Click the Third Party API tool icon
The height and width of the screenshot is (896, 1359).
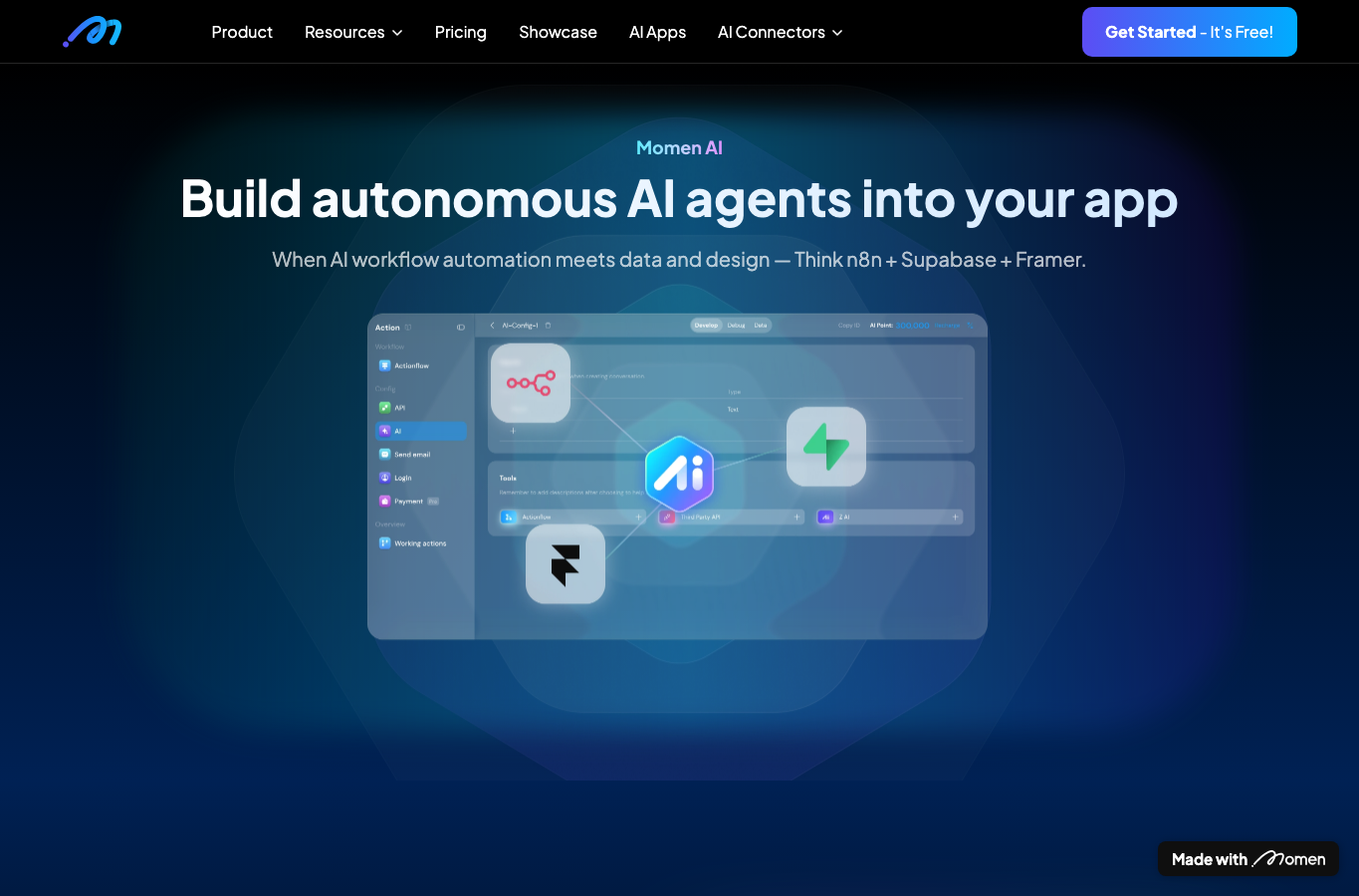coord(667,518)
